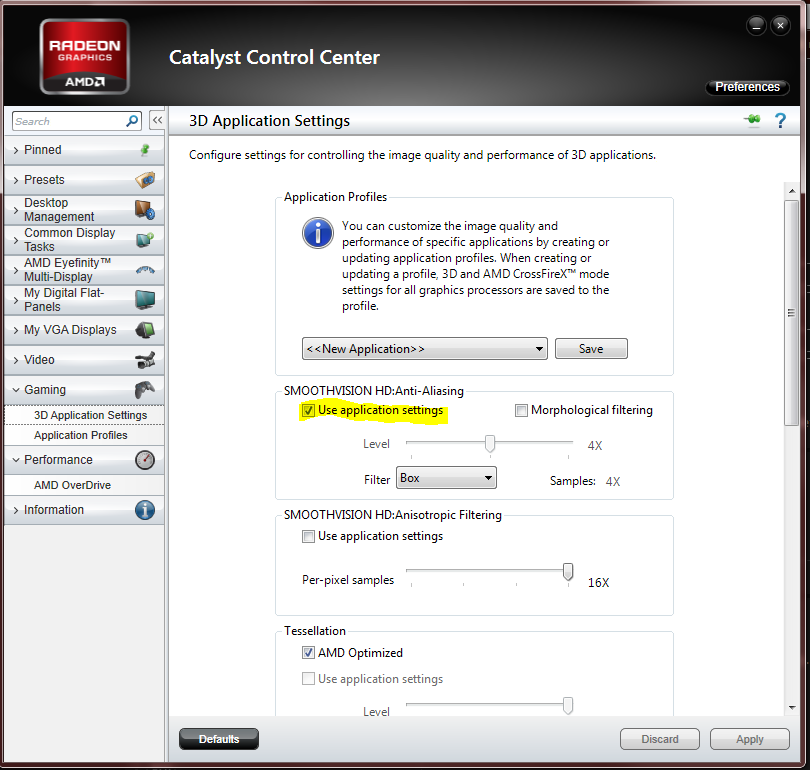Click the Performance gauge icon
Image resolution: width=810 pixels, height=770 pixels.
(145, 460)
